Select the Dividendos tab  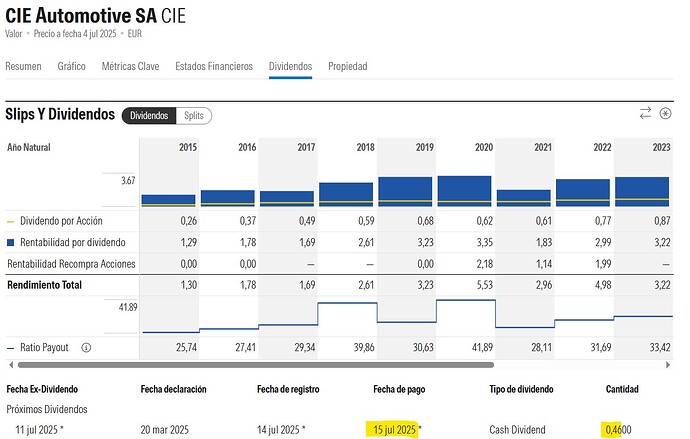[290, 66]
